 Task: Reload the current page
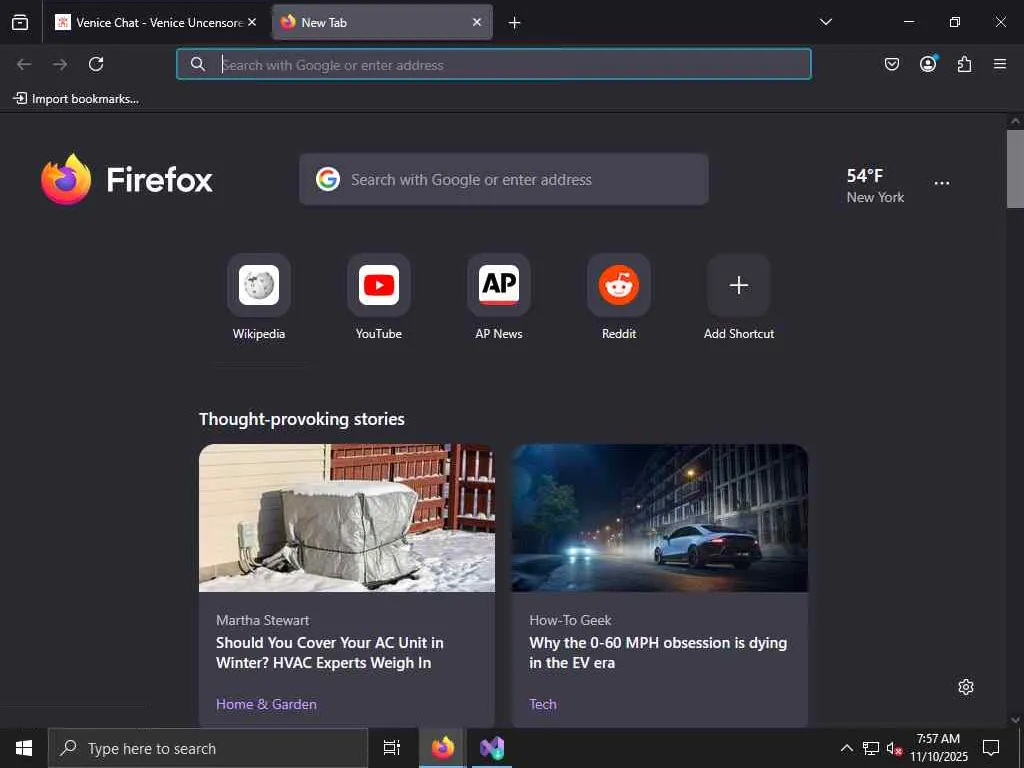96,64
